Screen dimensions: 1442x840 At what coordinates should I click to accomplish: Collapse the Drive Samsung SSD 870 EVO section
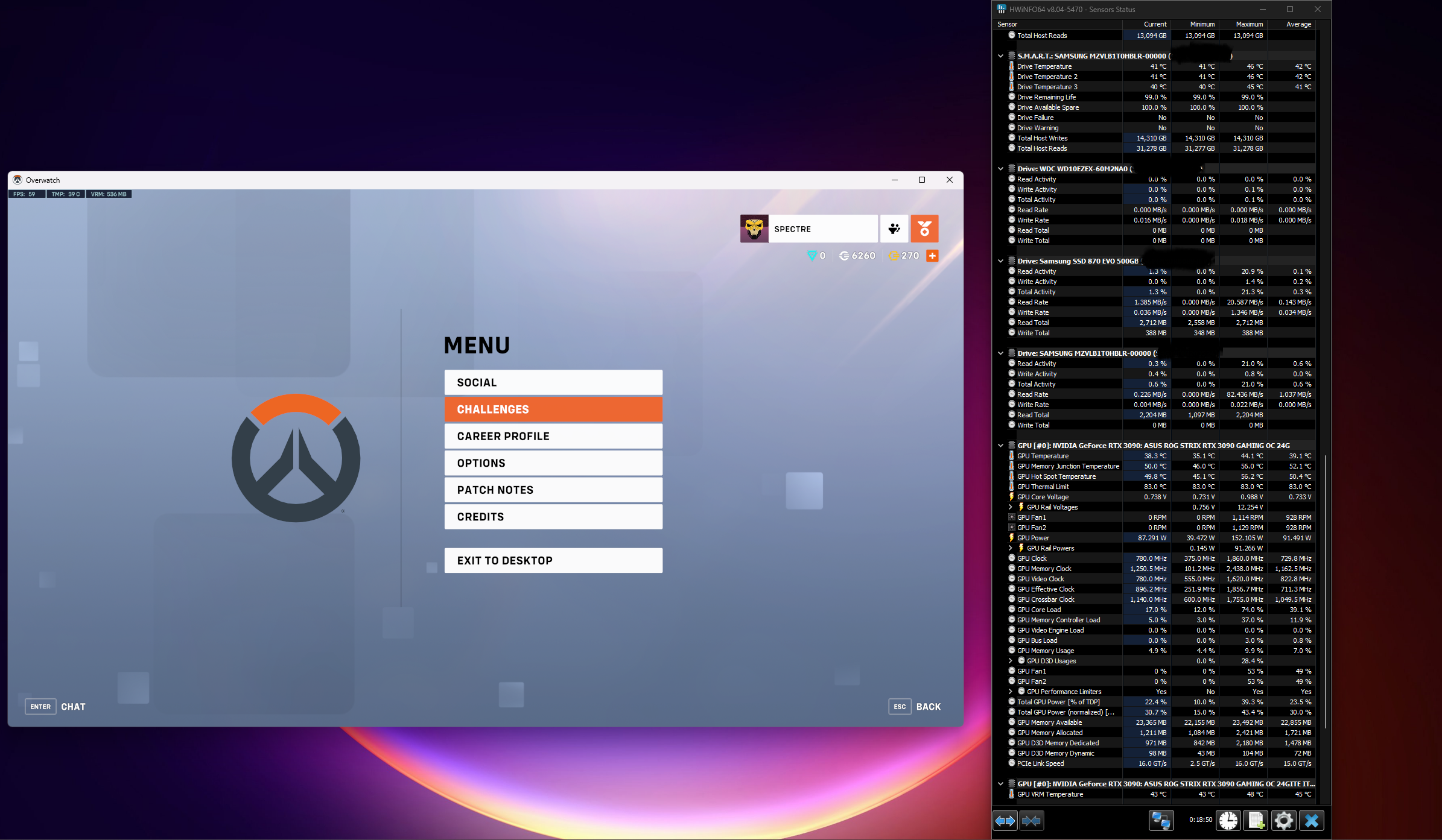click(1001, 261)
